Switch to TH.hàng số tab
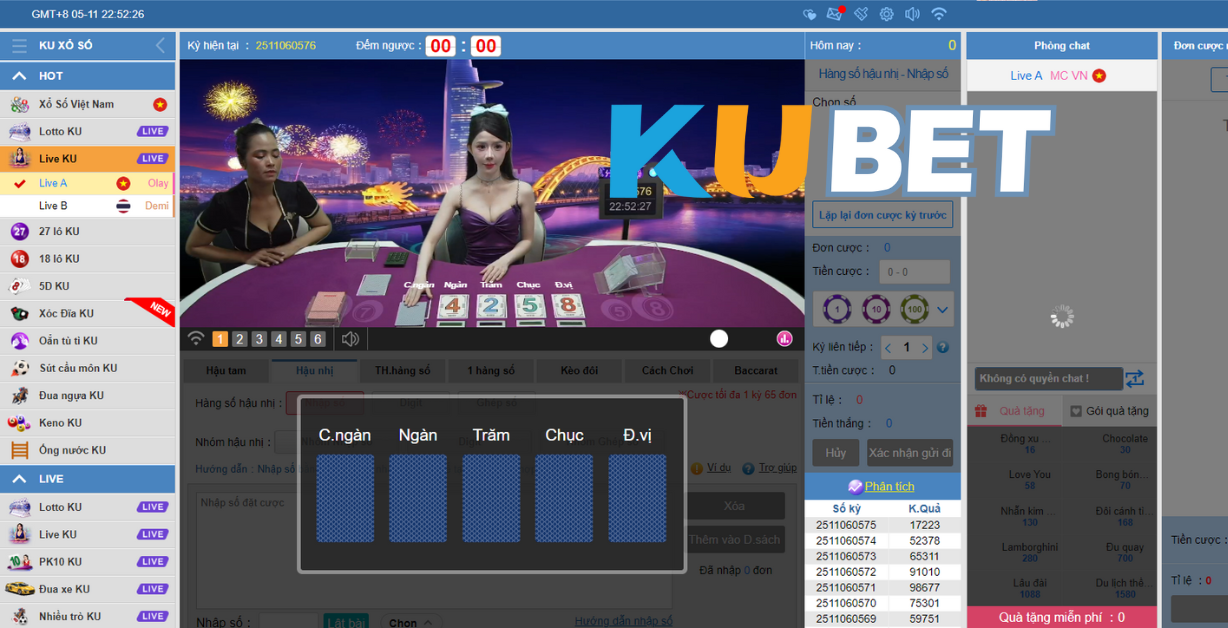Image resolution: width=1228 pixels, height=628 pixels. pos(403,371)
